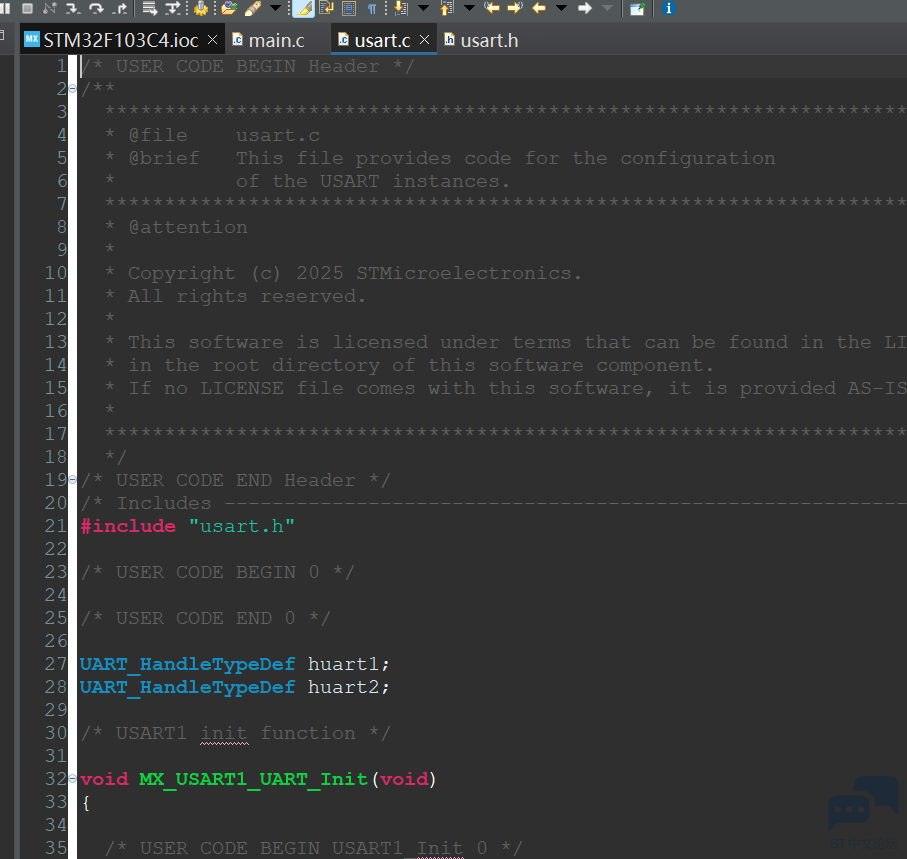
Task: Click the Open Element folder icon
Action: pos(229,8)
